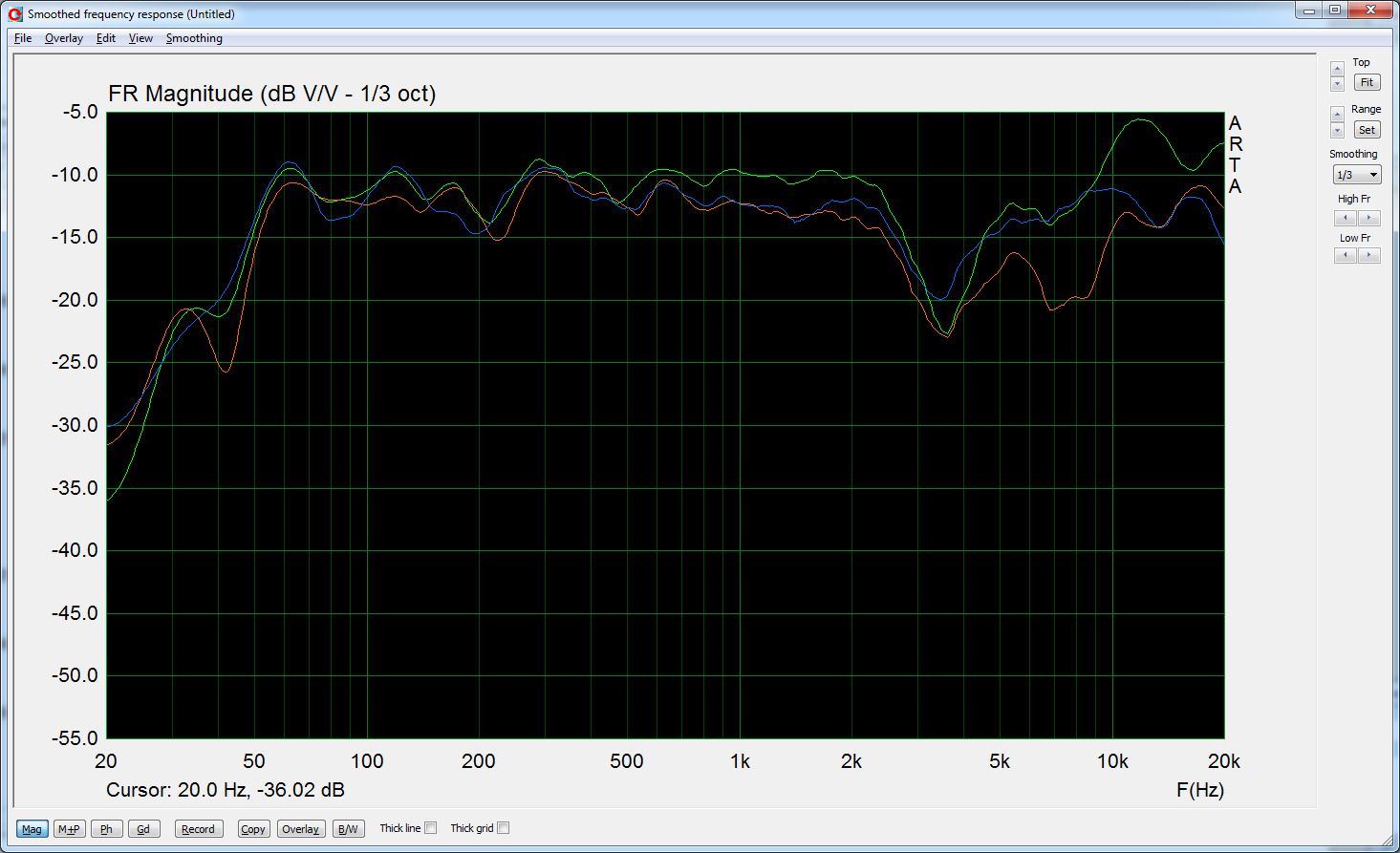The image size is (1400, 853).
Task: Shift High Fr limit left
Action: [x=1346, y=218]
